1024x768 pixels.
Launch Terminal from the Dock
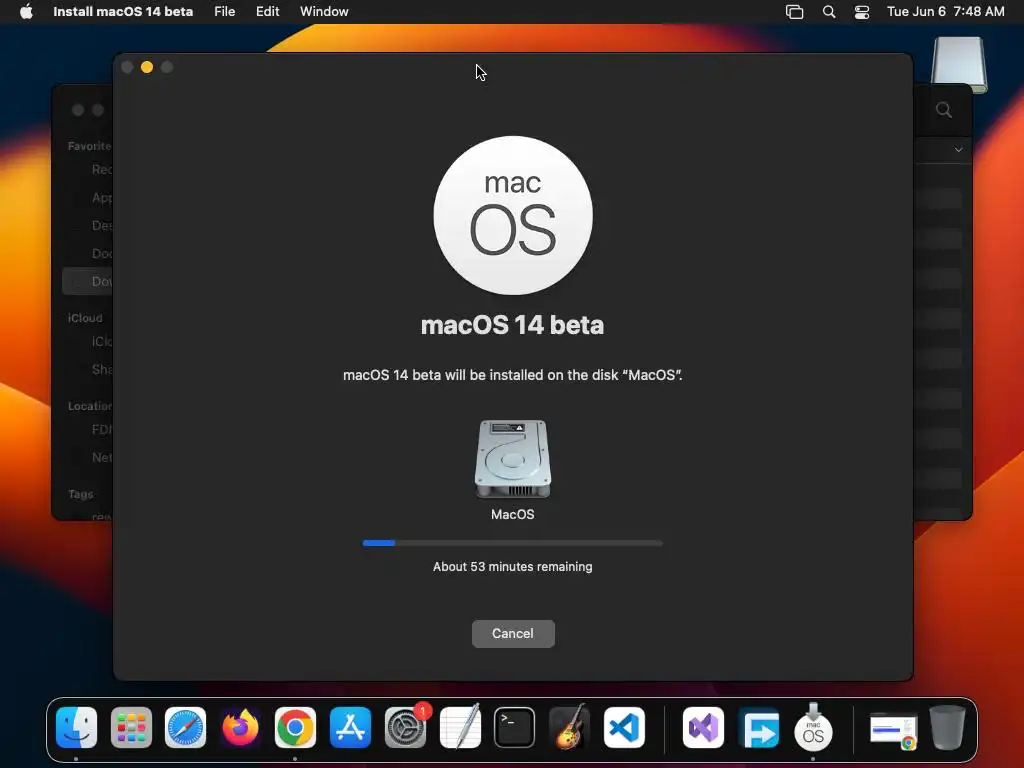point(514,727)
